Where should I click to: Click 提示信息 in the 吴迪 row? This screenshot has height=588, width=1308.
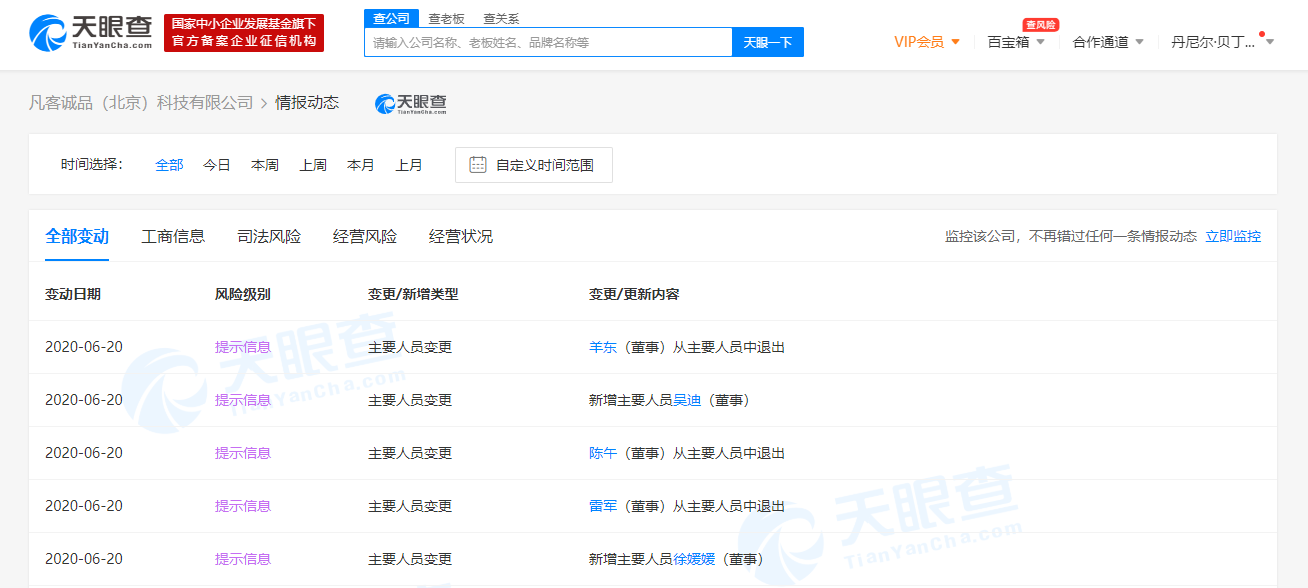pos(243,400)
